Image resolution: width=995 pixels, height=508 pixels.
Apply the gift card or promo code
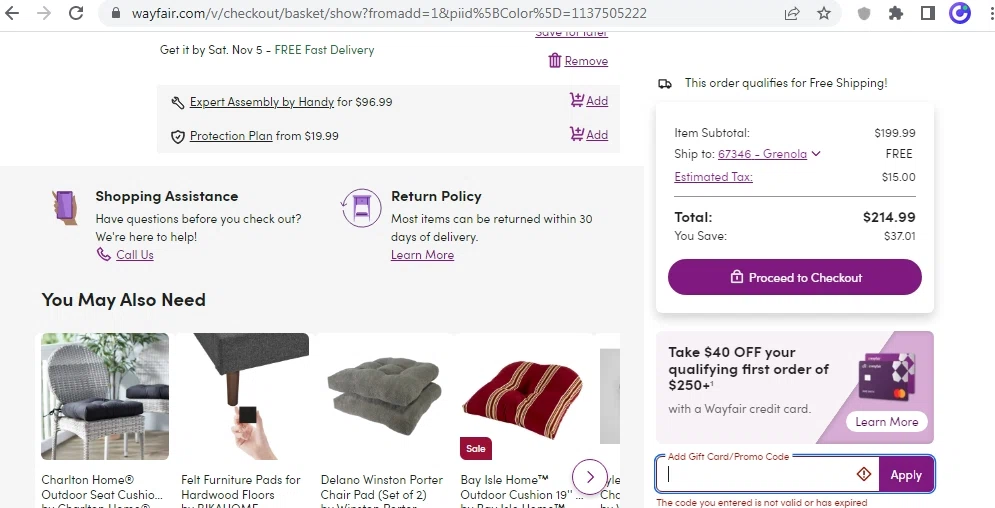tap(906, 475)
